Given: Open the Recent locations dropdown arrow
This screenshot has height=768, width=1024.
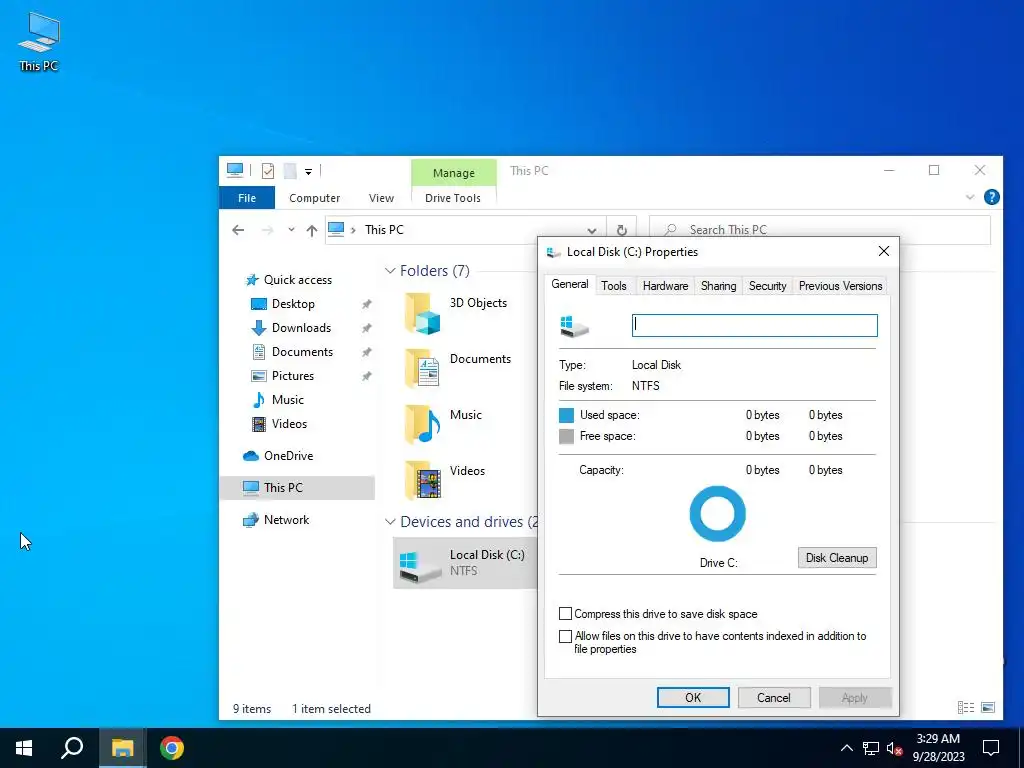Looking at the screenshot, I should coord(291,230).
